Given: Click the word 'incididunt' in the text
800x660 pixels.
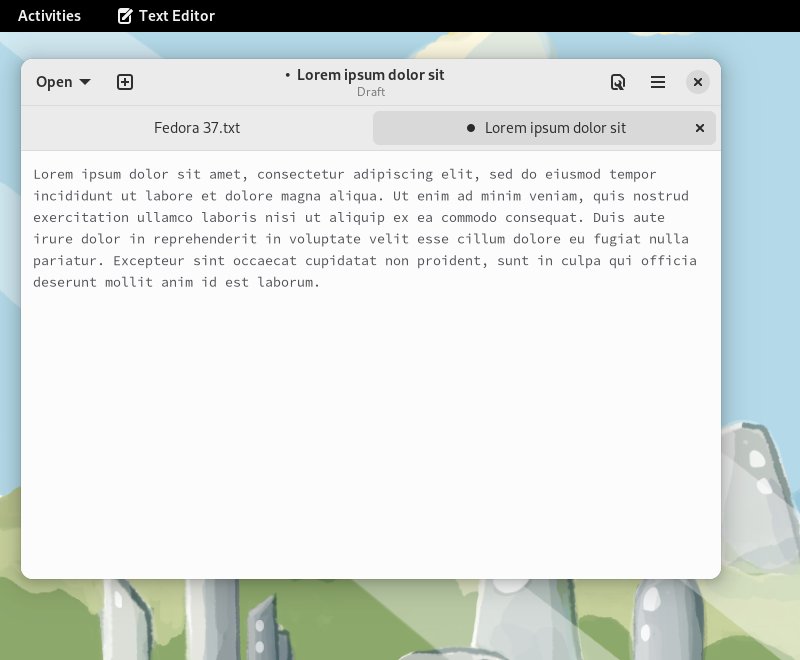Looking at the screenshot, I should 73,196.
